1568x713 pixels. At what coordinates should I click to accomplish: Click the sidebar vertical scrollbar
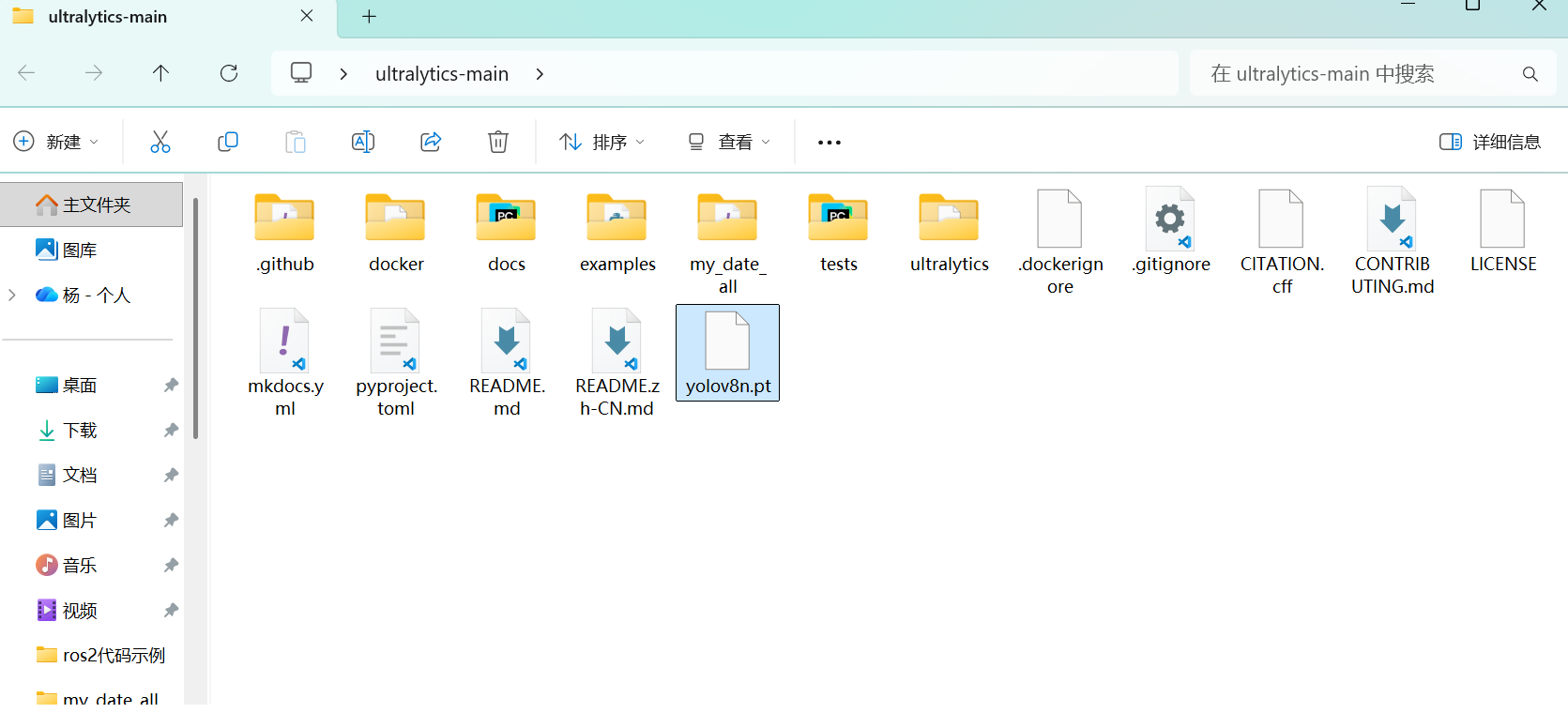coord(195,319)
